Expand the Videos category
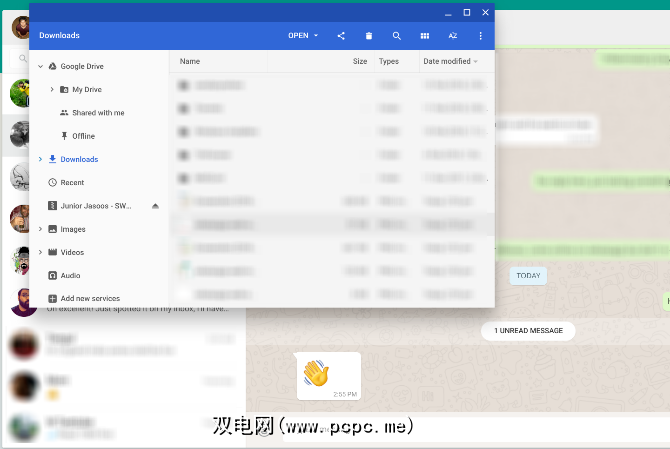670x449 pixels. pos(41,252)
